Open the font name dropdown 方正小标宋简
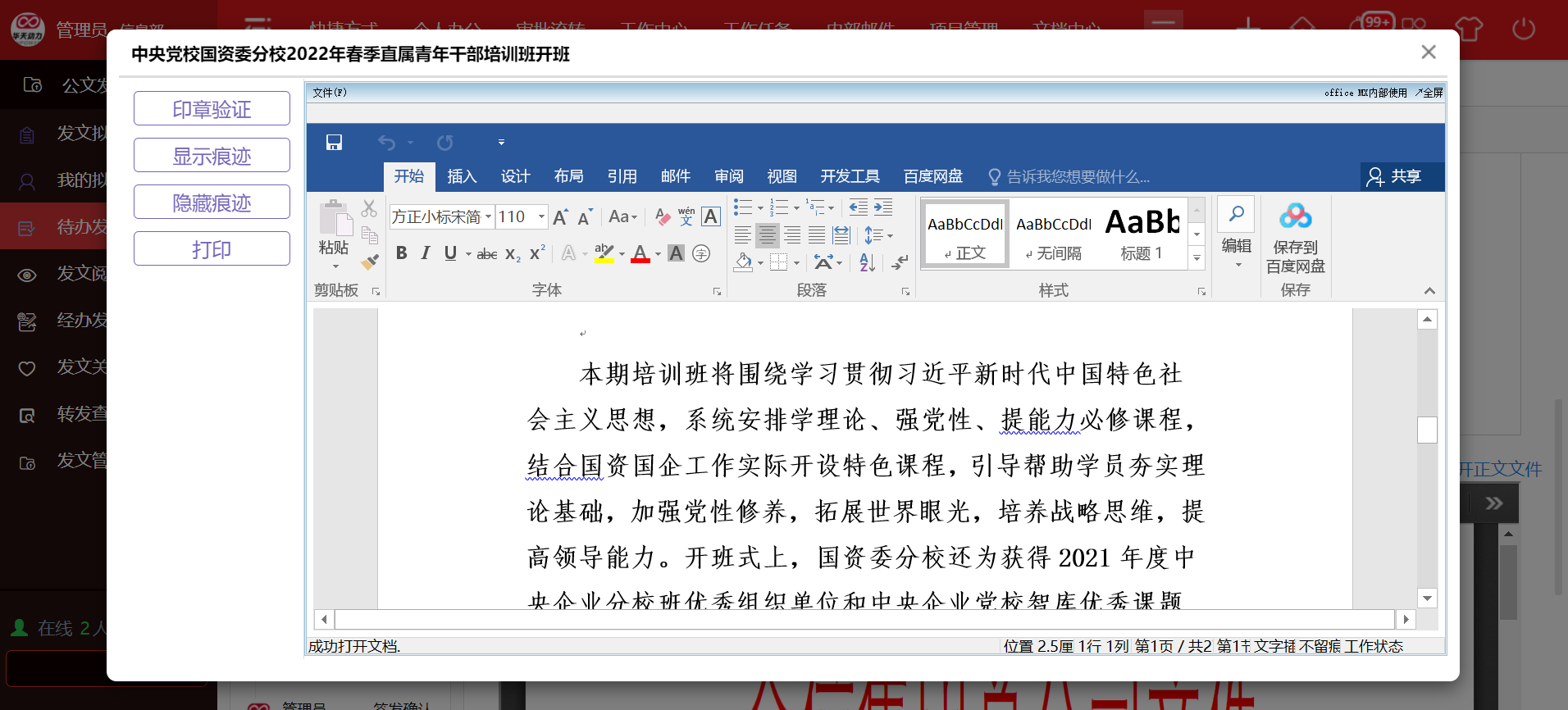 tap(488, 217)
